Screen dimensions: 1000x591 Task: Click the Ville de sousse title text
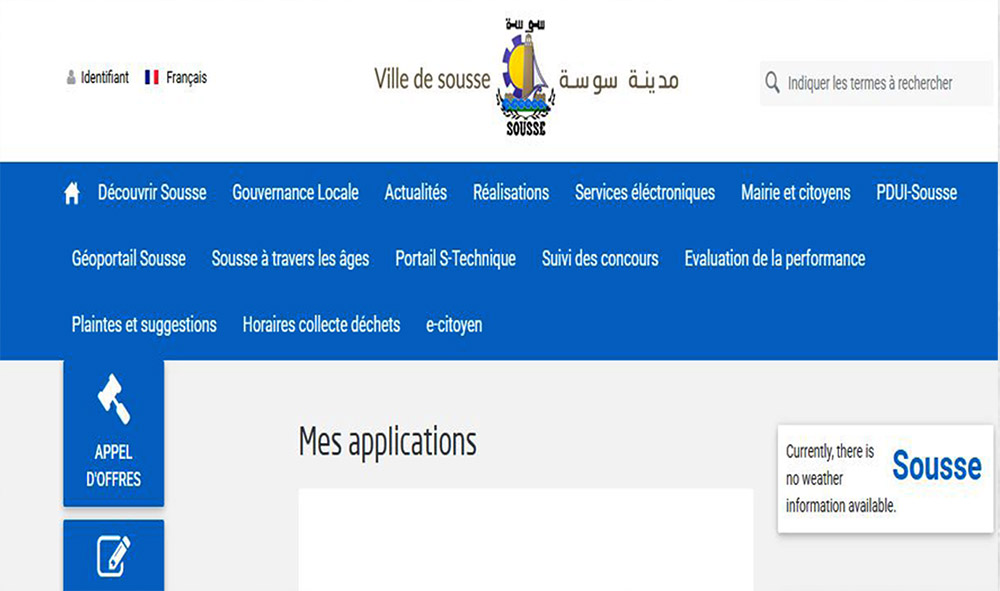[432, 79]
